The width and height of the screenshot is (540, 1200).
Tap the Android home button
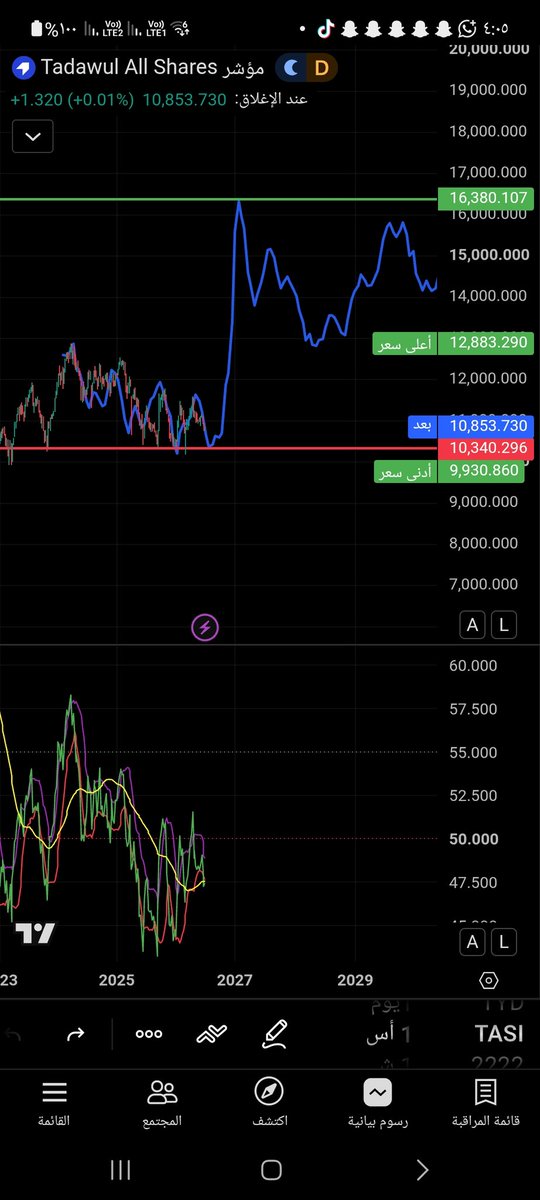(271, 1170)
